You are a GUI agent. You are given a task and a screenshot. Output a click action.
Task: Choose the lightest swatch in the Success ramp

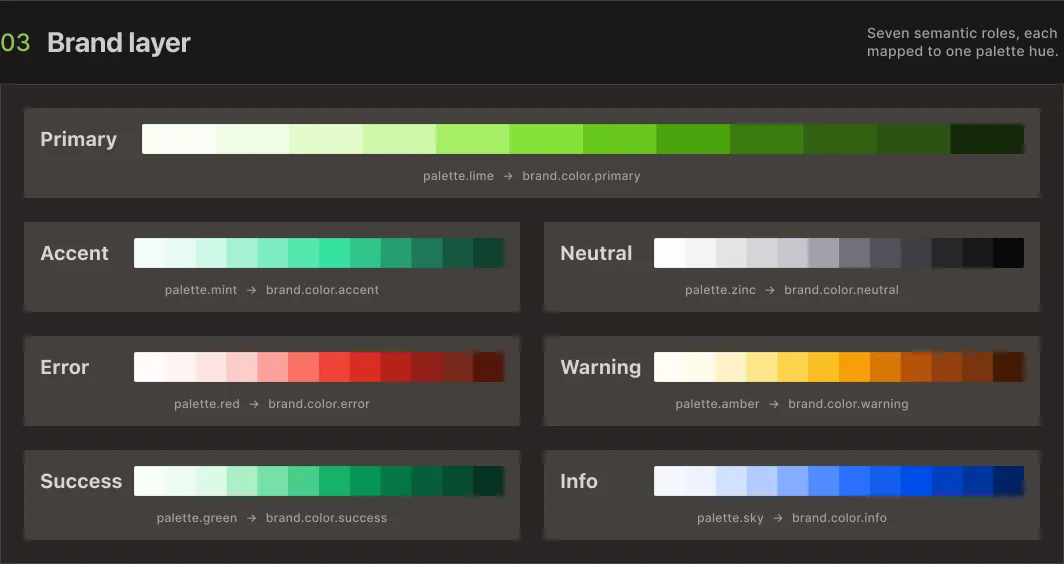pos(149,481)
